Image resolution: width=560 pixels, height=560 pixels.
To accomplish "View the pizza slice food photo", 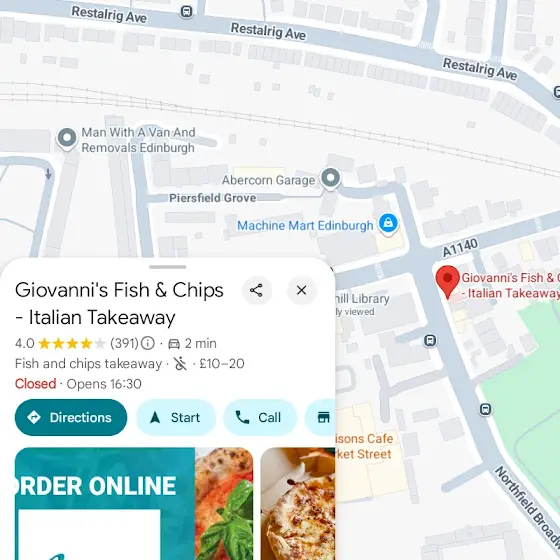I will (x=298, y=504).
